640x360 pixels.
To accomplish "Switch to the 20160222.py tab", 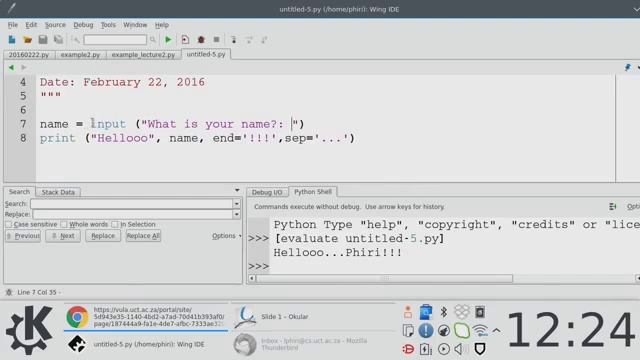I will [29, 55].
